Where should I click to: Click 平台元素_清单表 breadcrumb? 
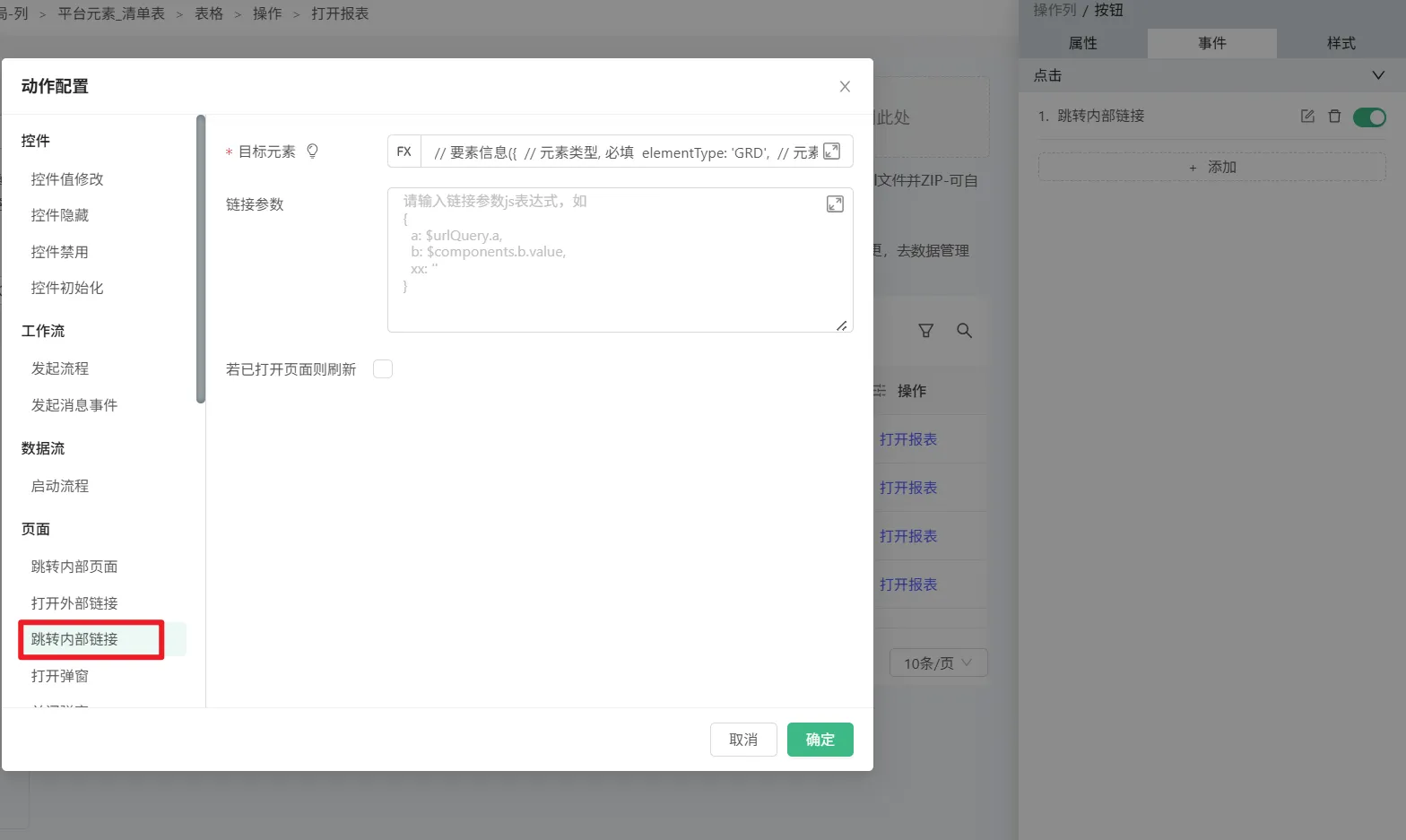pyautogui.click(x=111, y=13)
